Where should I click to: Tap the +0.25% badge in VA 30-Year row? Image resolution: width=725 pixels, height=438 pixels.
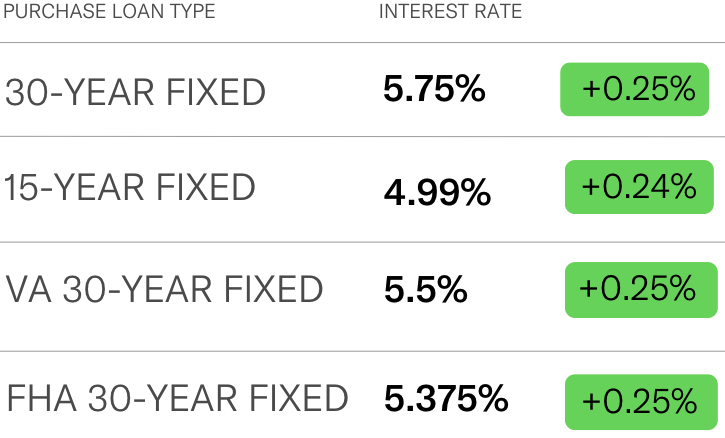641,290
